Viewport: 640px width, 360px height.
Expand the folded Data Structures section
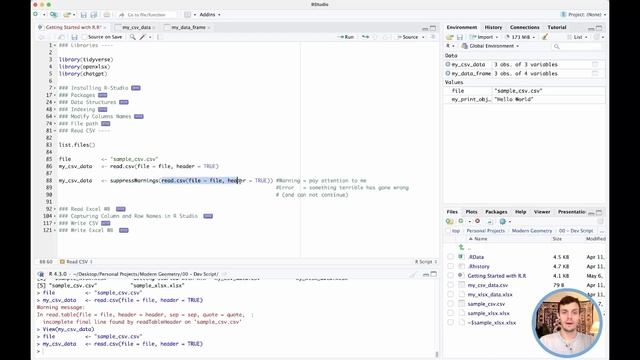point(124,102)
